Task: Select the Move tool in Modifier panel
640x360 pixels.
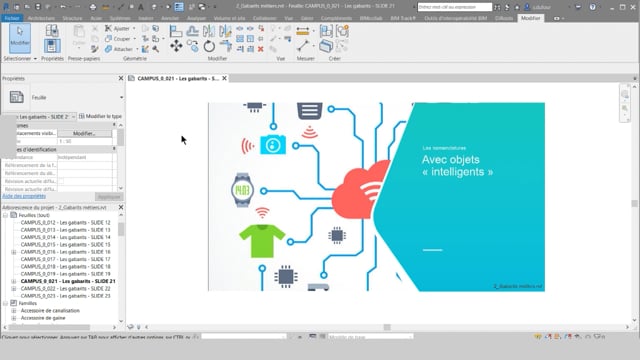Action: coord(176,46)
